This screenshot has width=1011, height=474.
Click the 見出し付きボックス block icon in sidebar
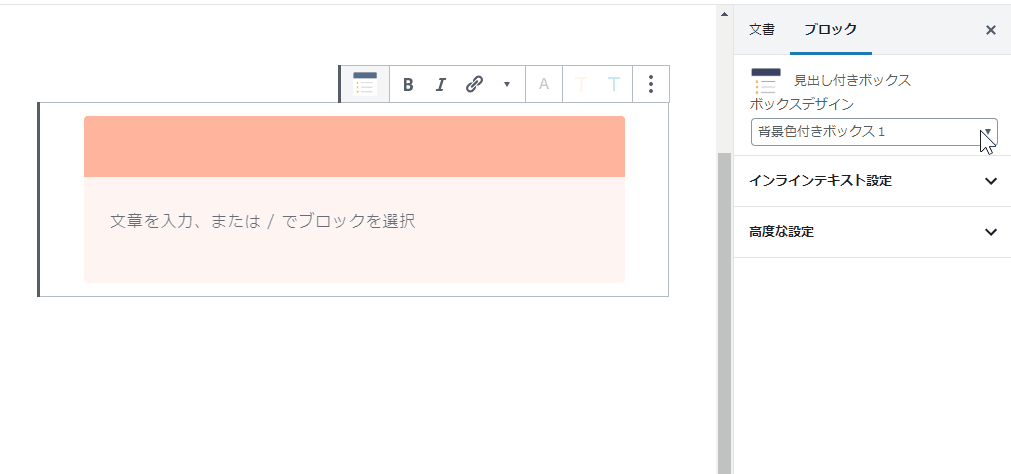tap(766, 81)
